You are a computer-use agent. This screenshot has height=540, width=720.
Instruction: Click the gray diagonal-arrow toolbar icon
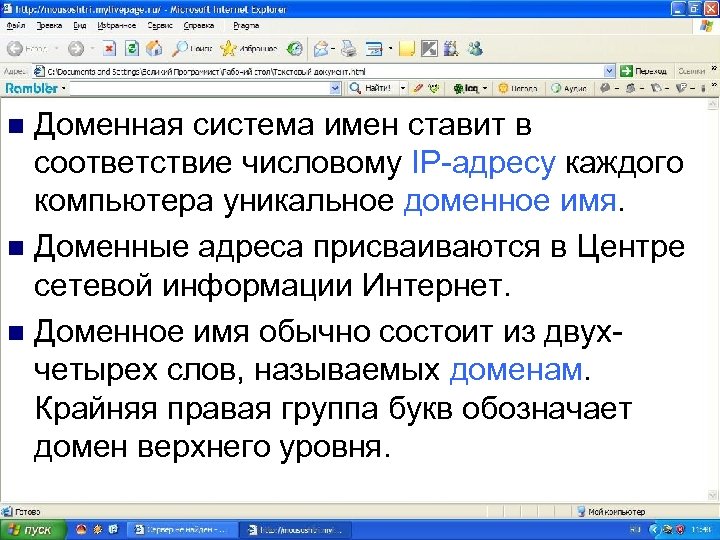tap(429, 48)
